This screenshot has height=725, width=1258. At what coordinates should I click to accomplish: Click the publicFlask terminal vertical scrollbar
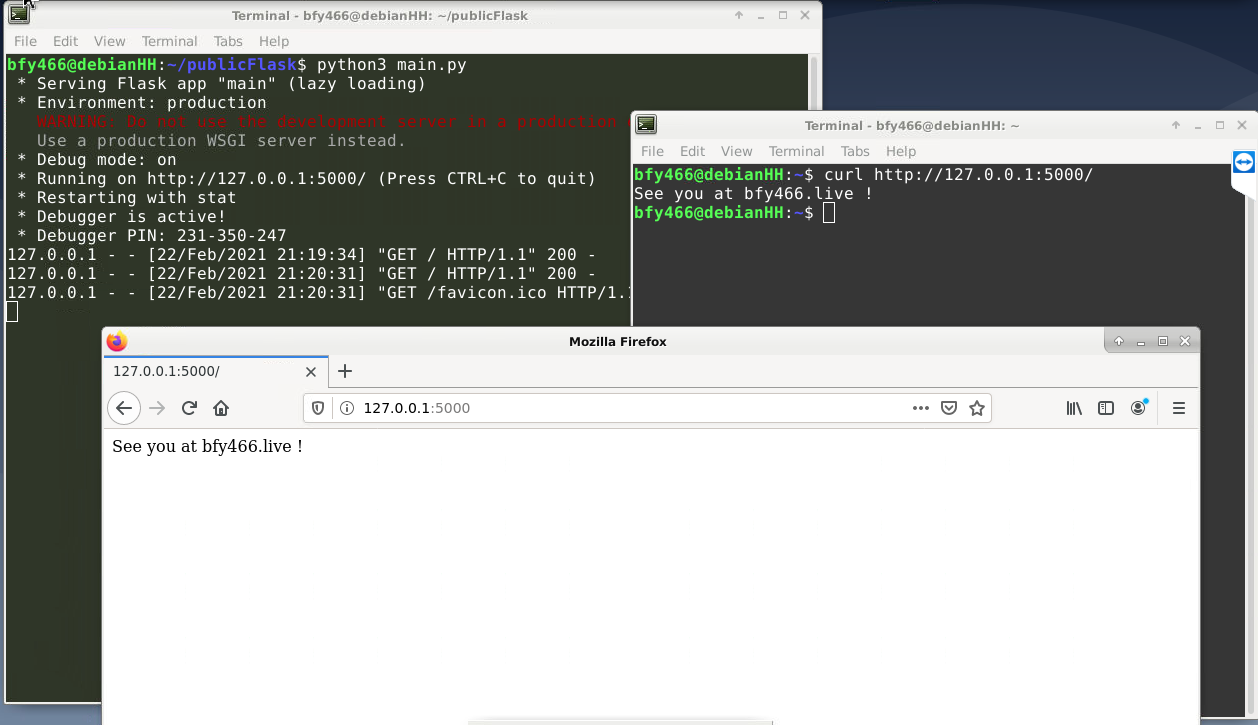tap(814, 80)
